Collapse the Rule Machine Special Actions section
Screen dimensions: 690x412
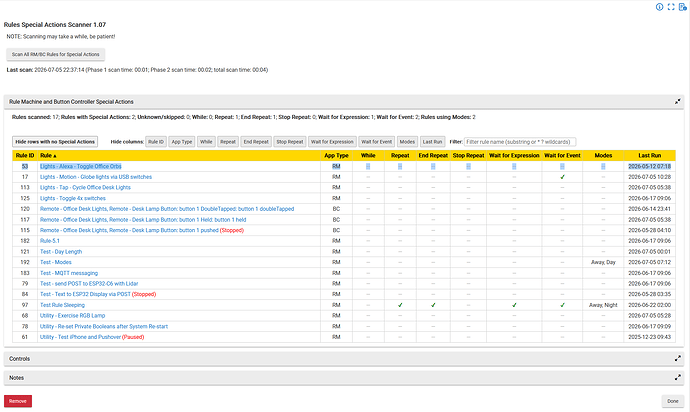678,102
